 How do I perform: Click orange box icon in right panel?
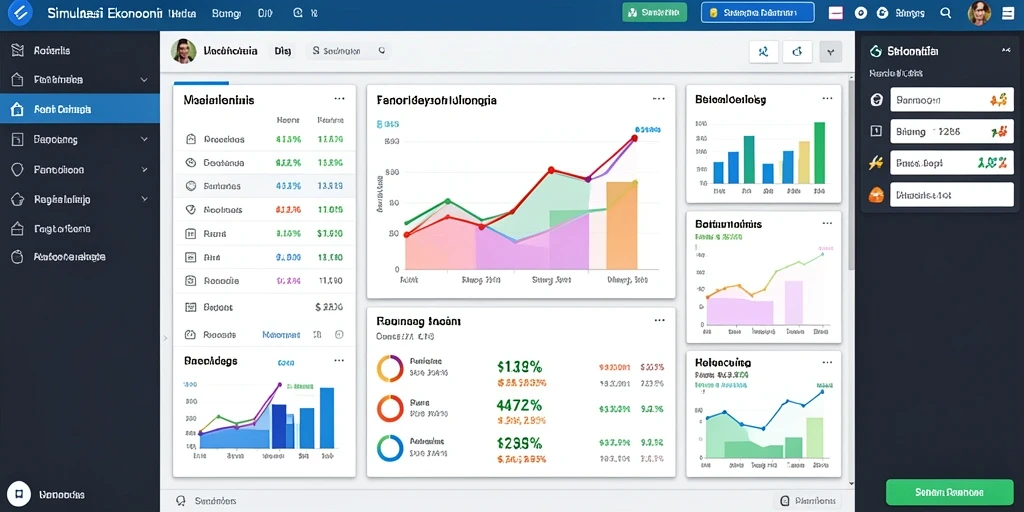[876, 194]
